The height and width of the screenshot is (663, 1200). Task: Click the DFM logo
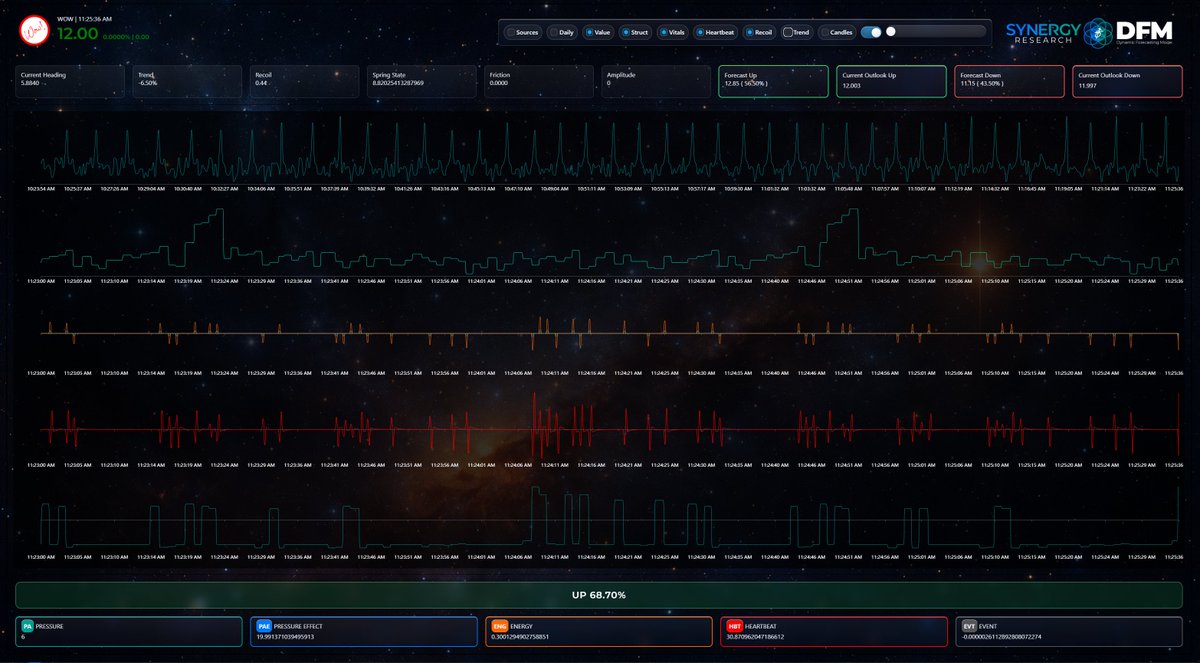[x=1148, y=31]
